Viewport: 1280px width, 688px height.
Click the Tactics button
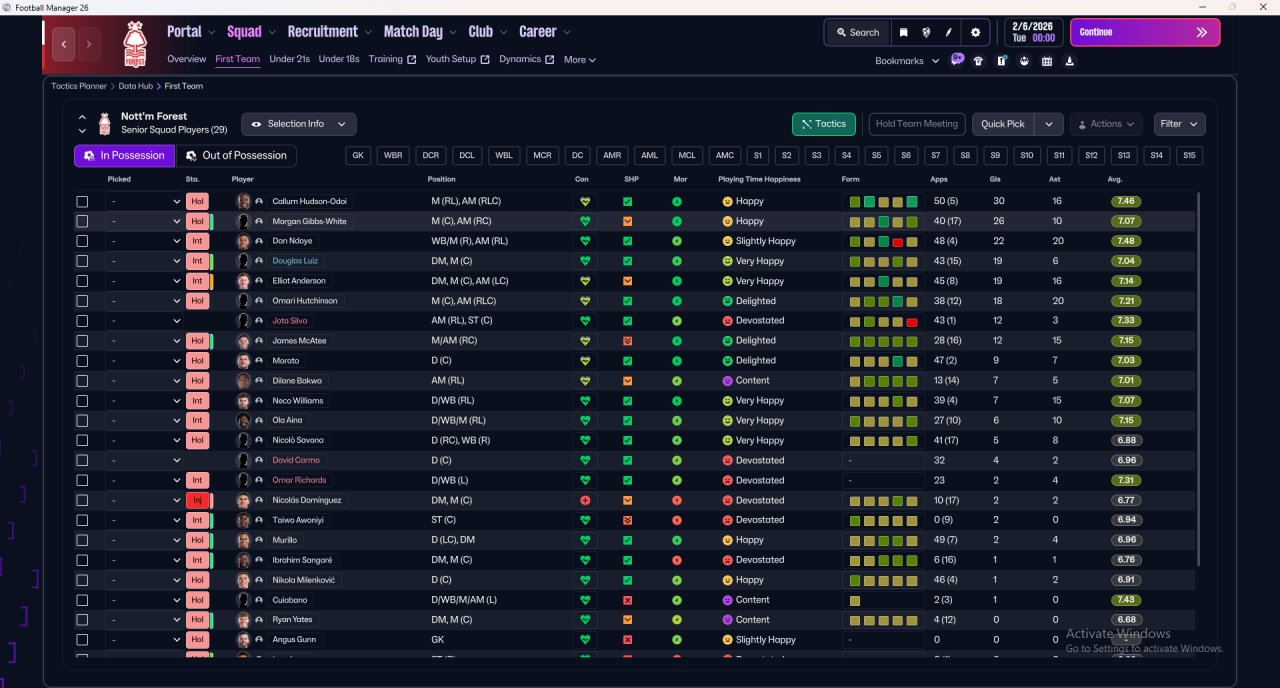tap(823, 124)
